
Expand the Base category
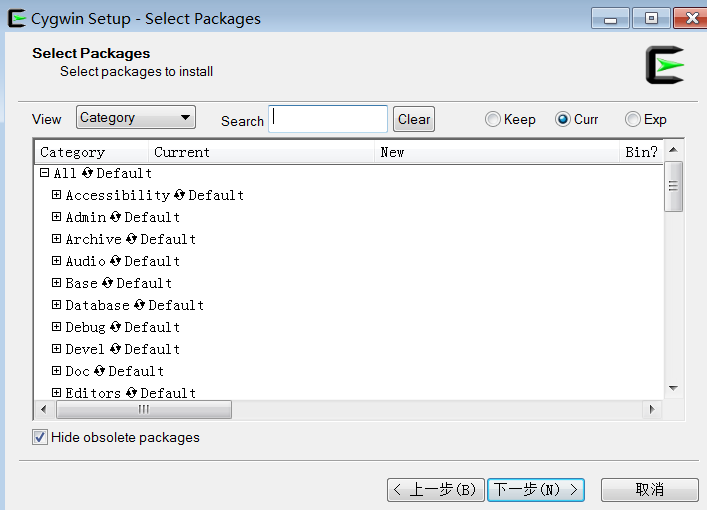point(56,283)
